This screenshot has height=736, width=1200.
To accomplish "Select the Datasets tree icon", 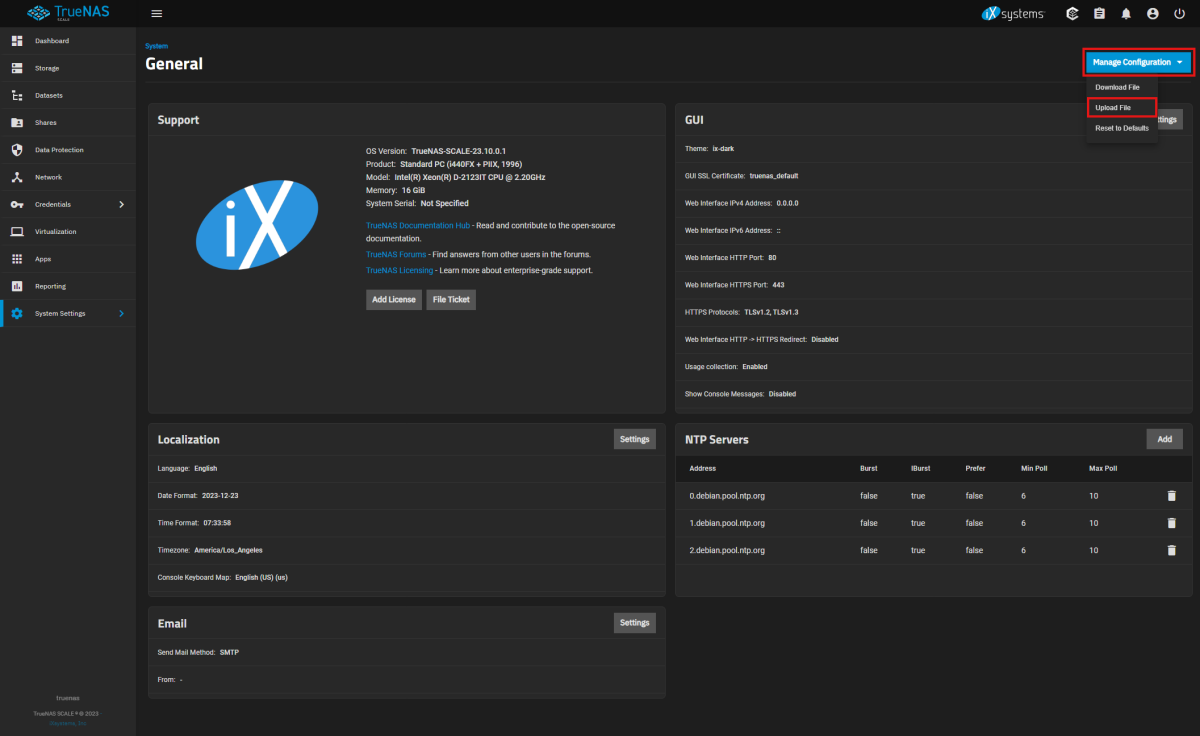I will (16, 95).
